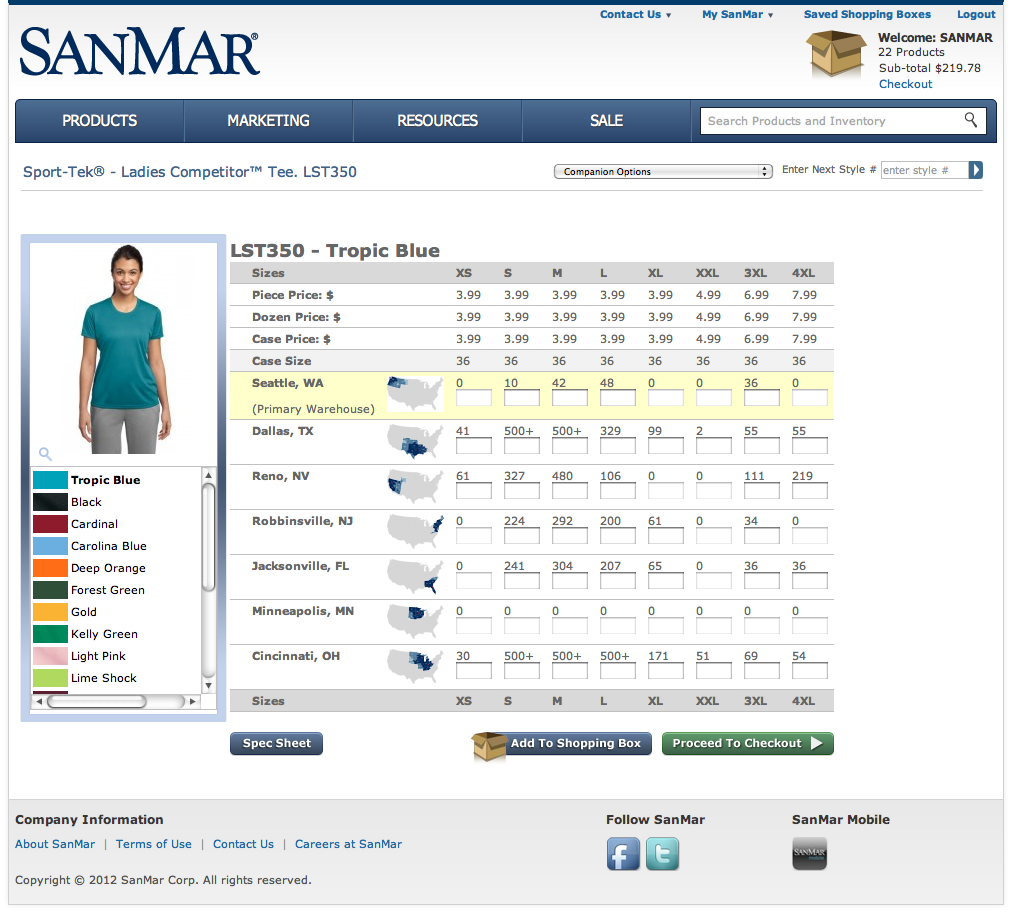The height and width of the screenshot is (913, 1012).
Task: Open the MARKETING navigation menu
Action: click(x=268, y=121)
